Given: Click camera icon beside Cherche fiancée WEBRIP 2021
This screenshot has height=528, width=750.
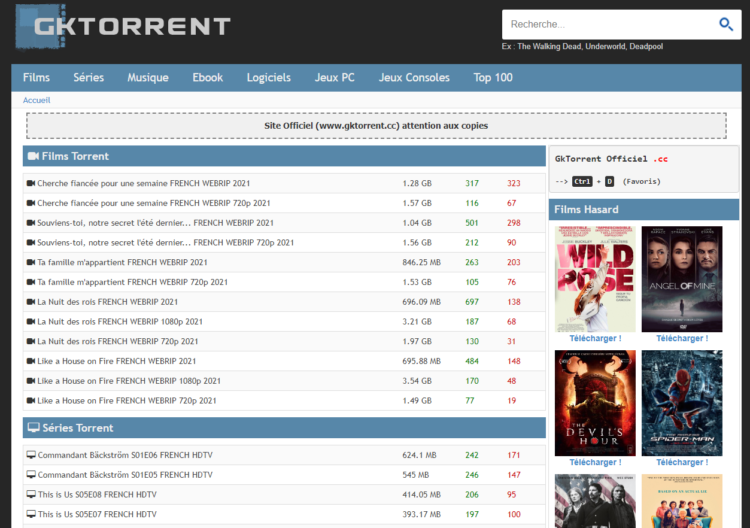Looking at the screenshot, I should pyautogui.click(x=31, y=183).
